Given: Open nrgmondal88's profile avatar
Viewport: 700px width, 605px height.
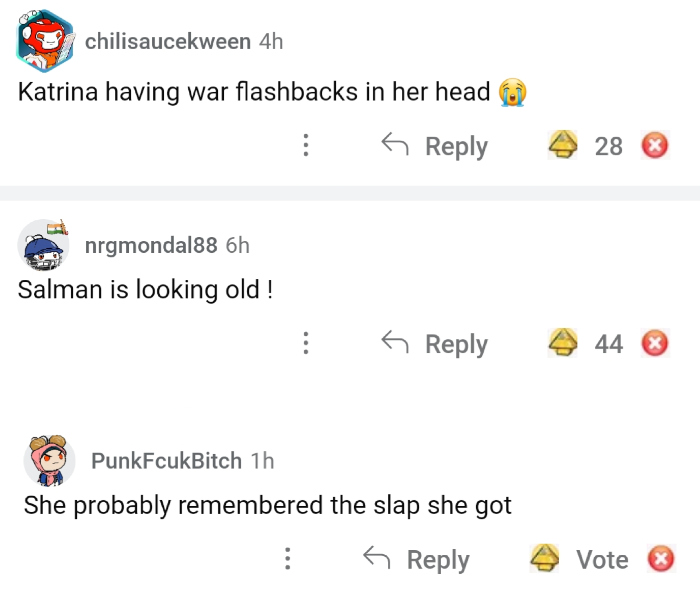Looking at the screenshot, I should pos(45,246).
